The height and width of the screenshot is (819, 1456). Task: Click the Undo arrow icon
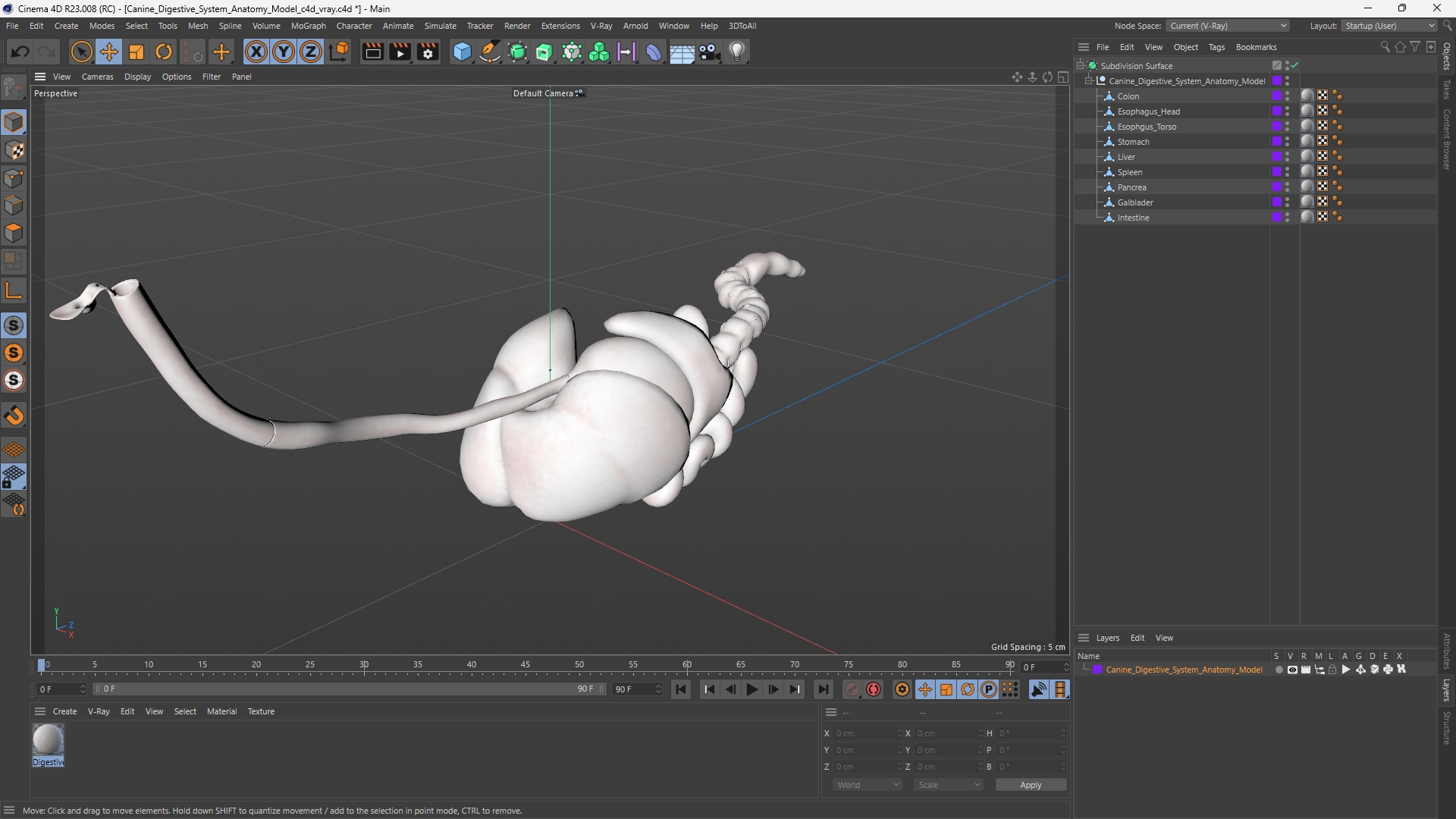click(x=20, y=52)
